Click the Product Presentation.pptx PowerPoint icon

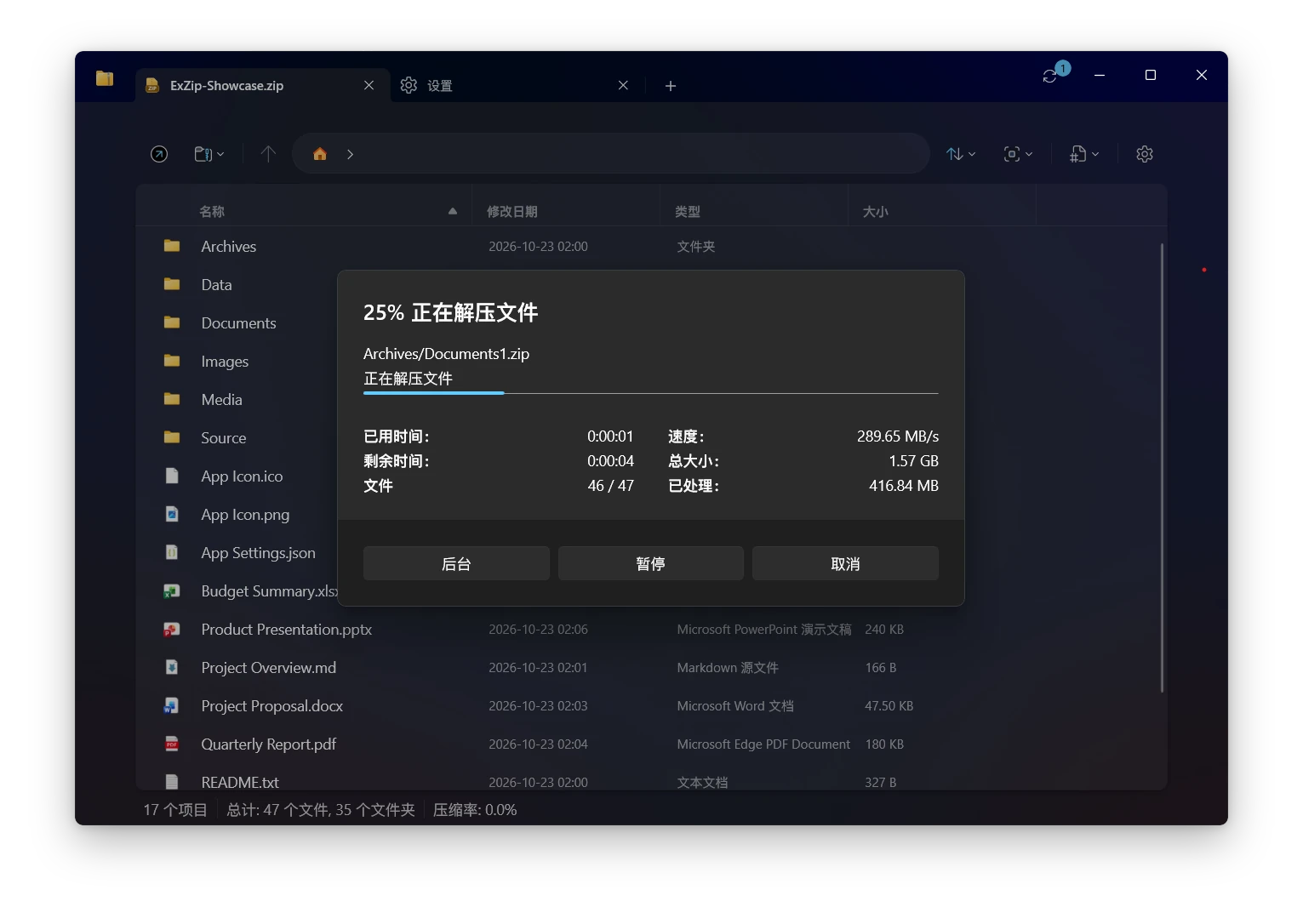tap(172, 629)
